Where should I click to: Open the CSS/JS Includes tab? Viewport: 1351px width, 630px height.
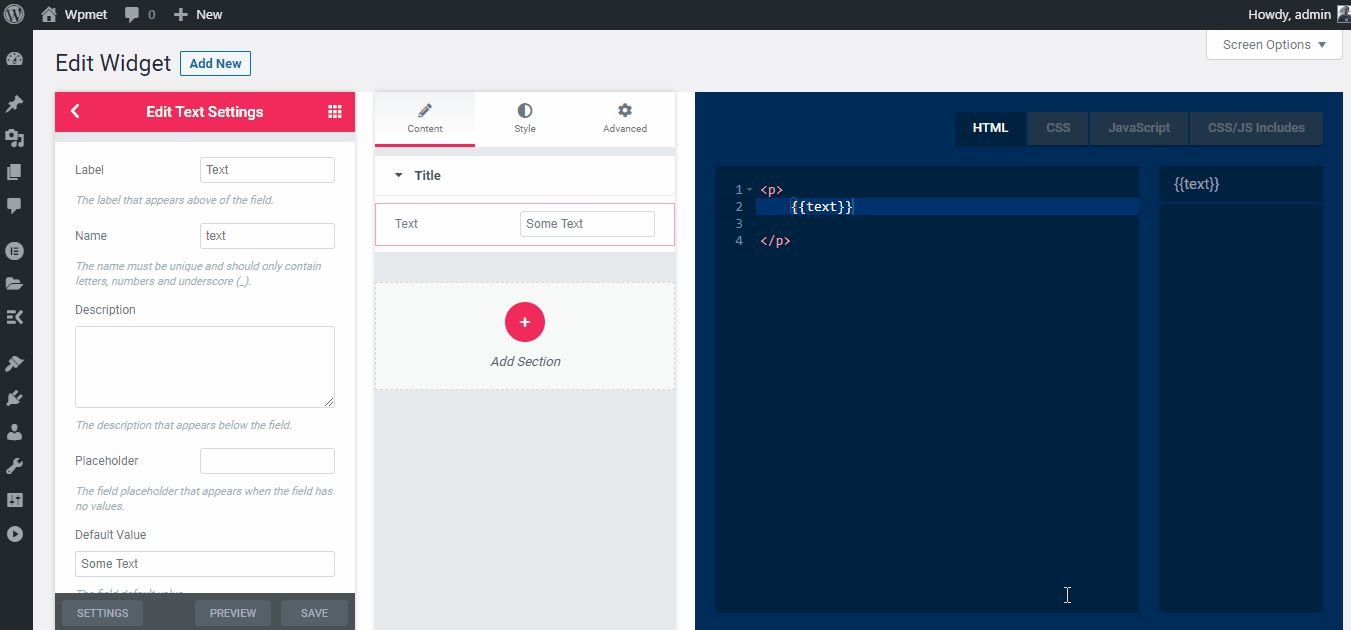(x=1256, y=128)
